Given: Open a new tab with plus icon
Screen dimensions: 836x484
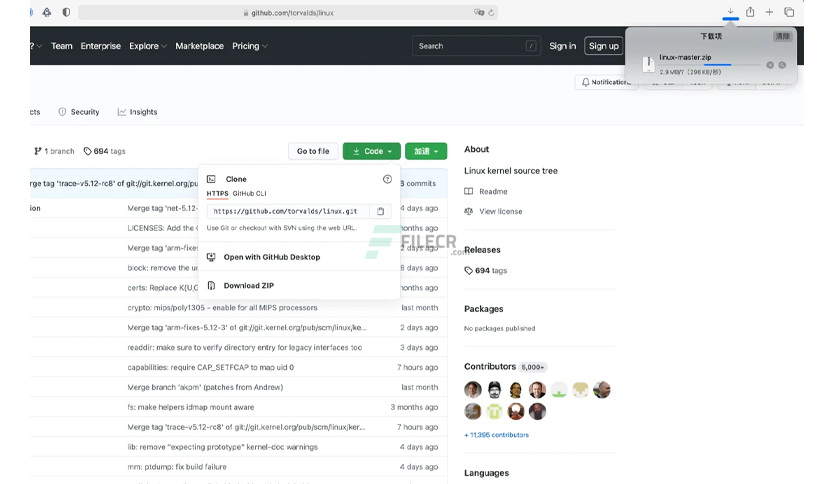Looking at the screenshot, I should (x=769, y=12).
